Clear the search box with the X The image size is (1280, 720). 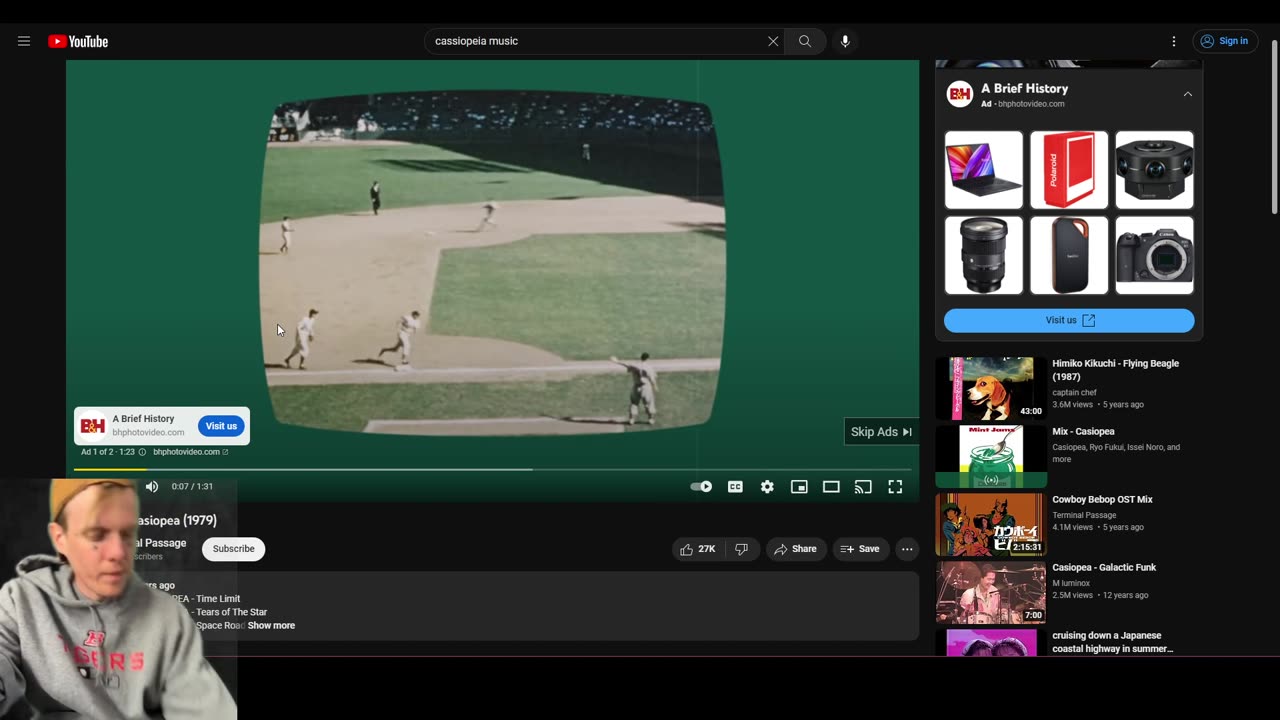(773, 41)
